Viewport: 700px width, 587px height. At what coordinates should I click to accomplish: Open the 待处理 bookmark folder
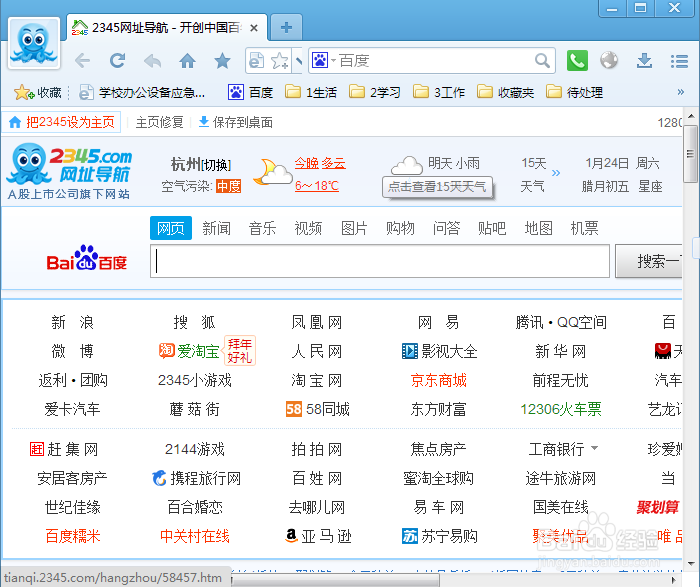point(575,92)
